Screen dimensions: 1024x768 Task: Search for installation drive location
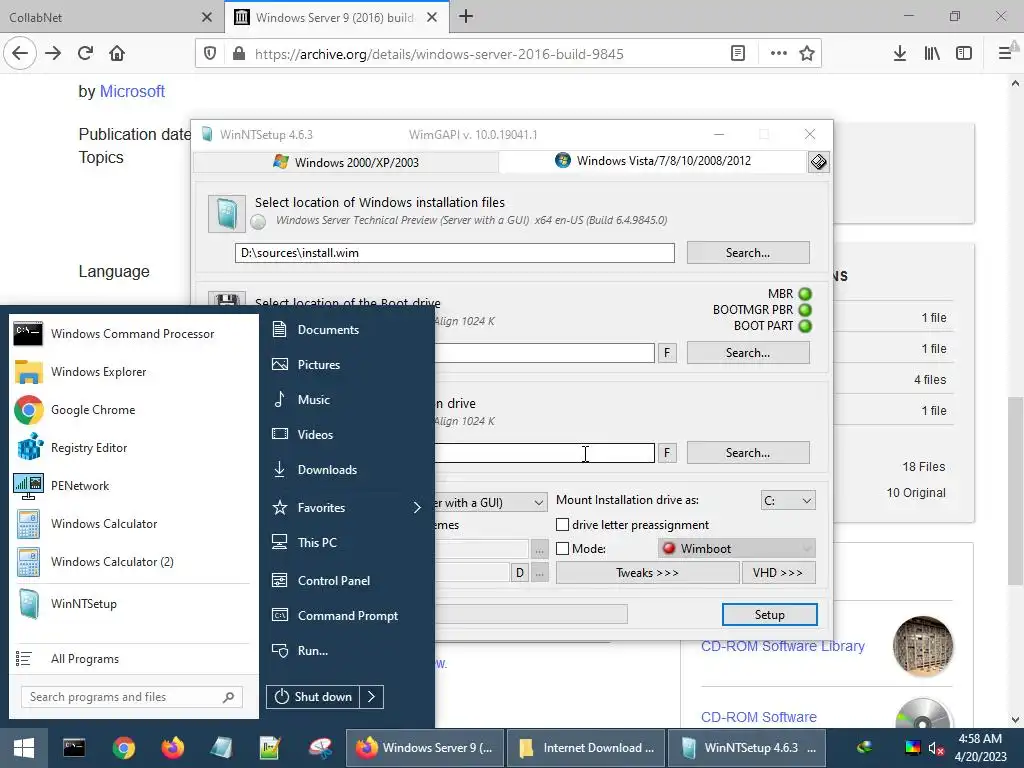tap(748, 453)
